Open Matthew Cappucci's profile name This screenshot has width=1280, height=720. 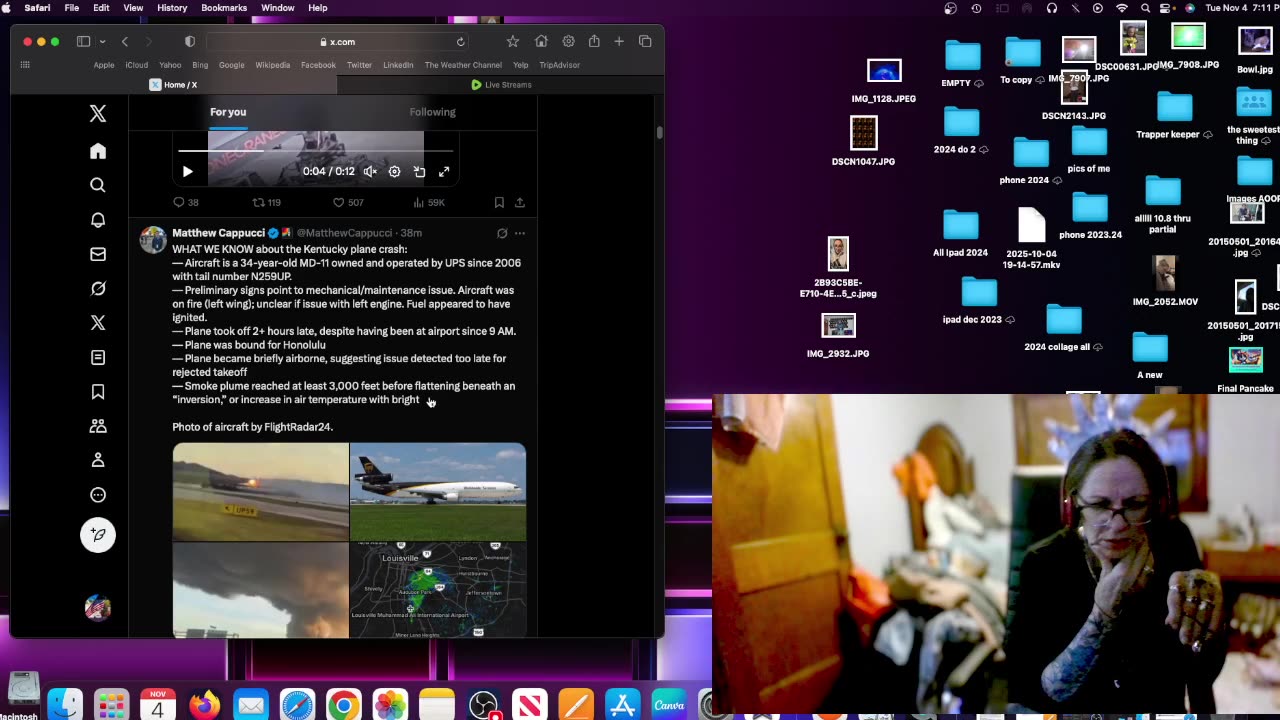[218, 233]
